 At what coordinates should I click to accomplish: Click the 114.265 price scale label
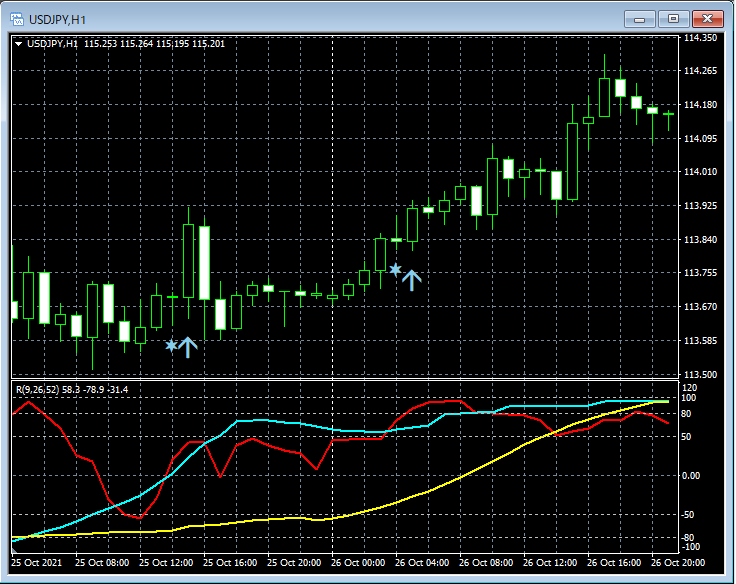click(700, 71)
